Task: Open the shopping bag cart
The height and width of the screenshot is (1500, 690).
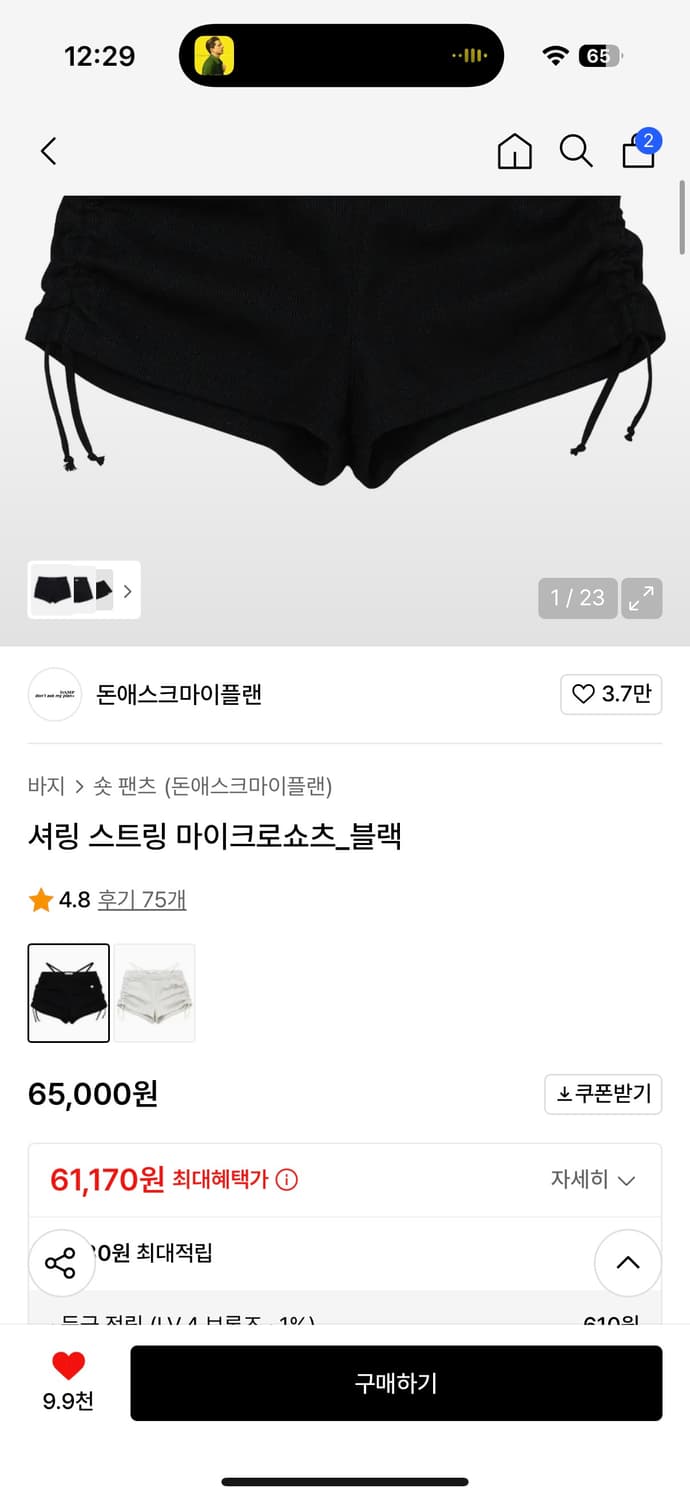Action: [x=639, y=150]
